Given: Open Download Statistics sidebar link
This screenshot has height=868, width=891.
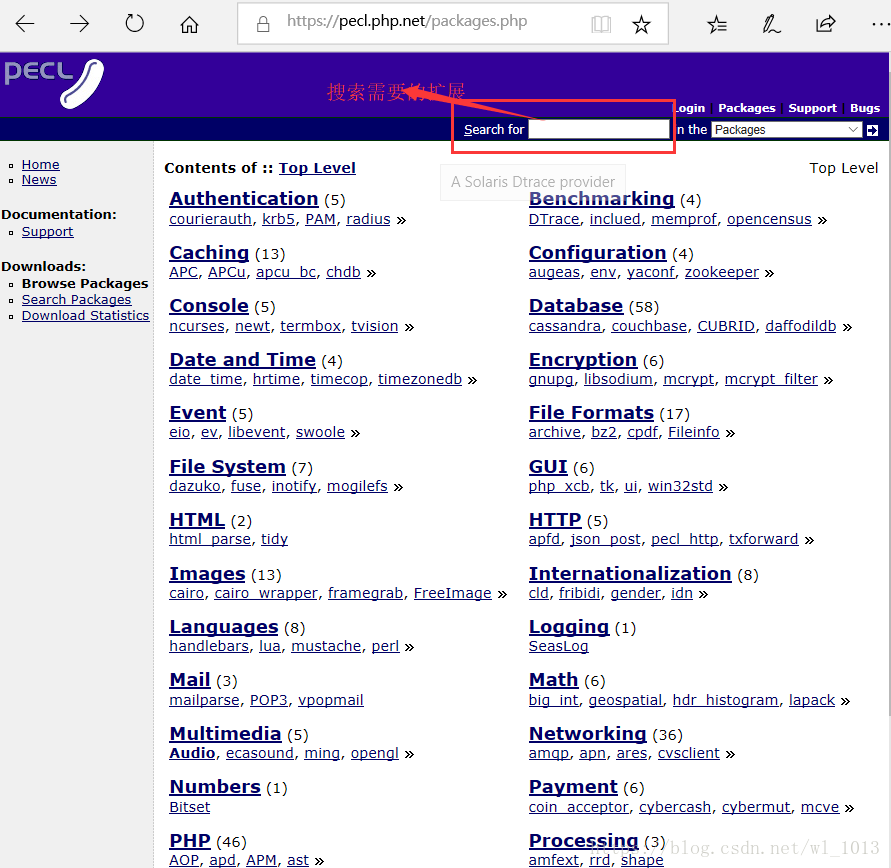Looking at the screenshot, I should [x=85, y=315].
